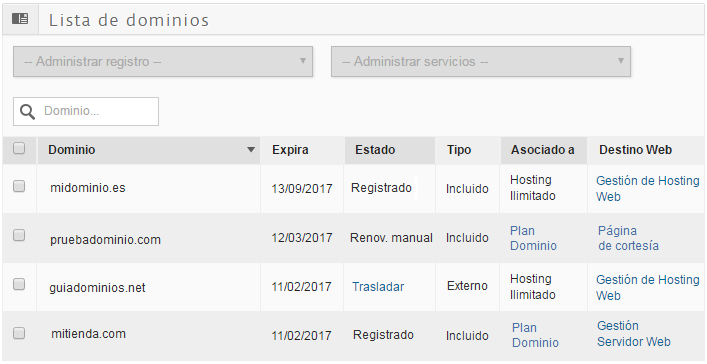Screen dimensions: 707x364
Task: Select the pruebadominio.com row checkbox
Action: coord(19,235)
